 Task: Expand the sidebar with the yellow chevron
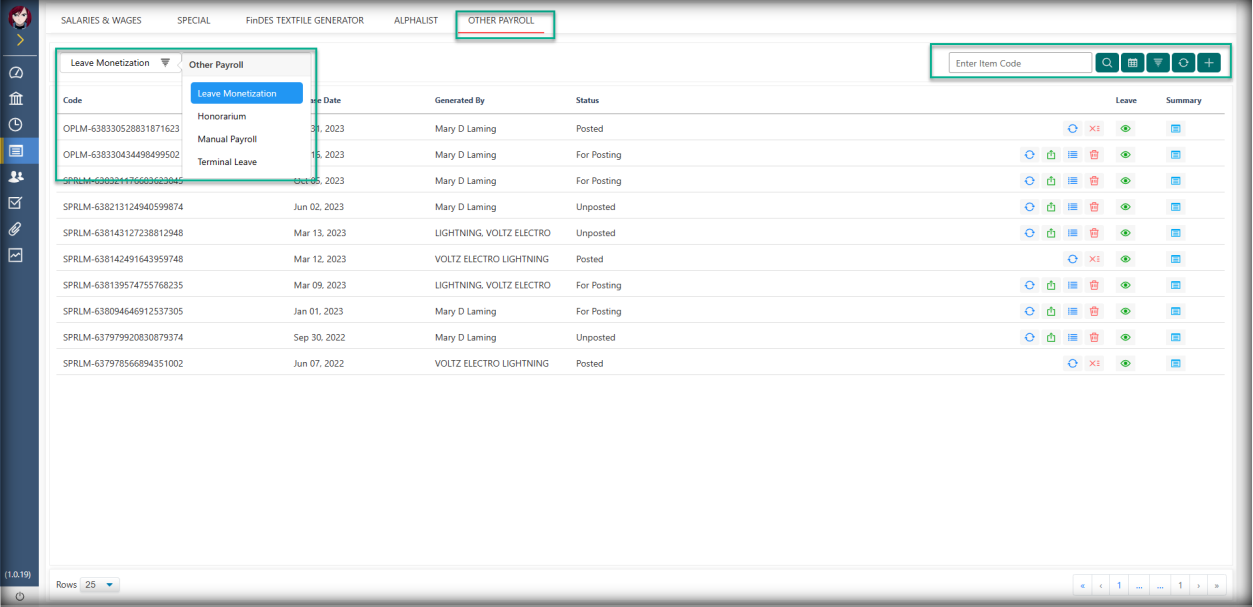click(x=19, y=41)
